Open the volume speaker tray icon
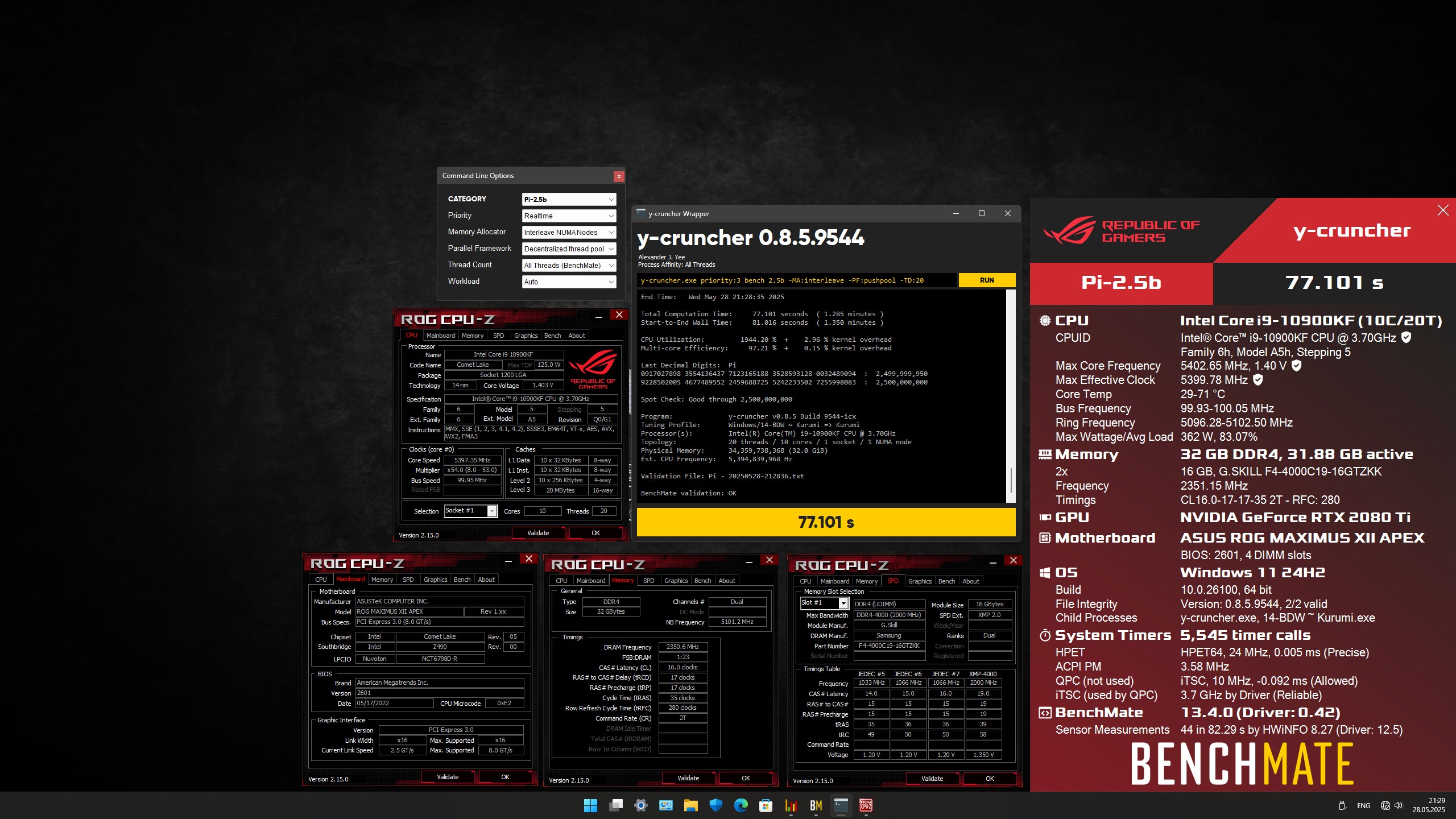Image resolution: width=1456 pixels, height=819 pixels. [x=1399, y=805]
